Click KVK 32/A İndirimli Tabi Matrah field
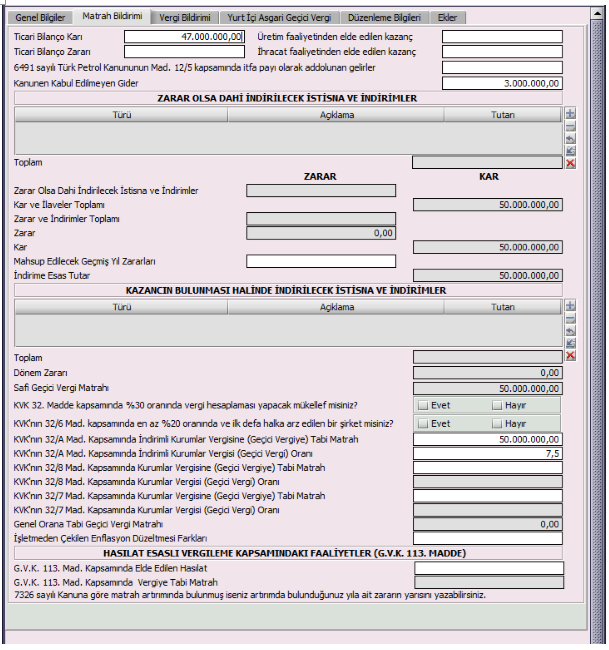This screenshot has width=609, height=650. click(488, 439)
